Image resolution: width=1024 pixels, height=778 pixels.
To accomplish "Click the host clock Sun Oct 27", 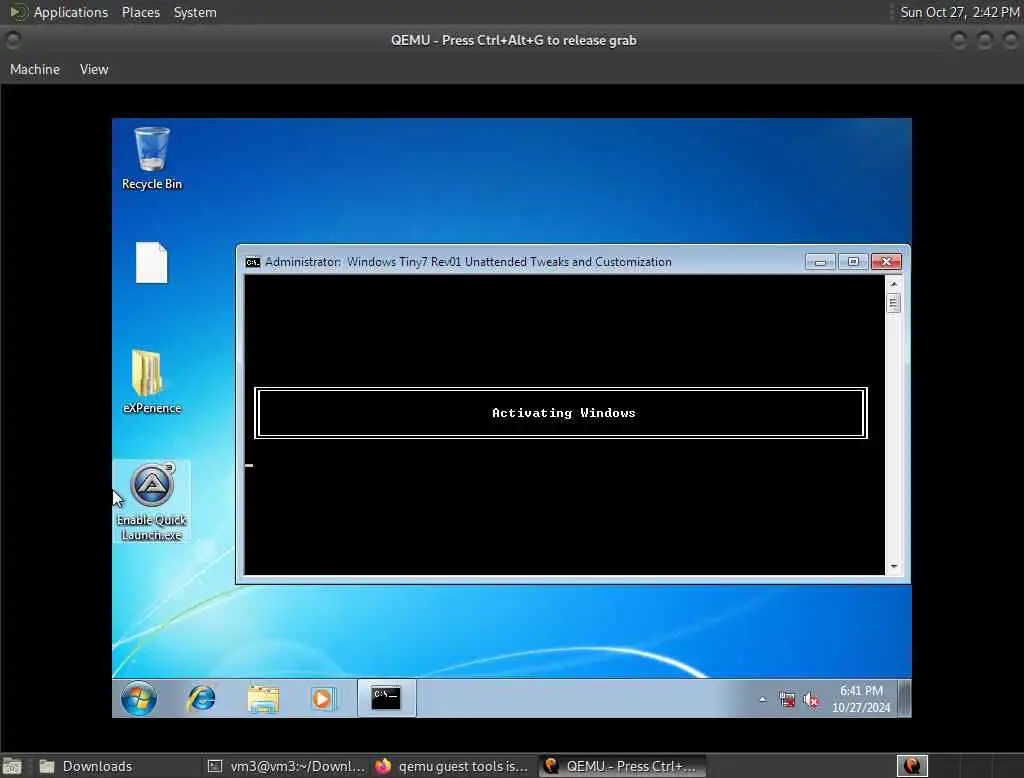I will (x=959, y=12).
